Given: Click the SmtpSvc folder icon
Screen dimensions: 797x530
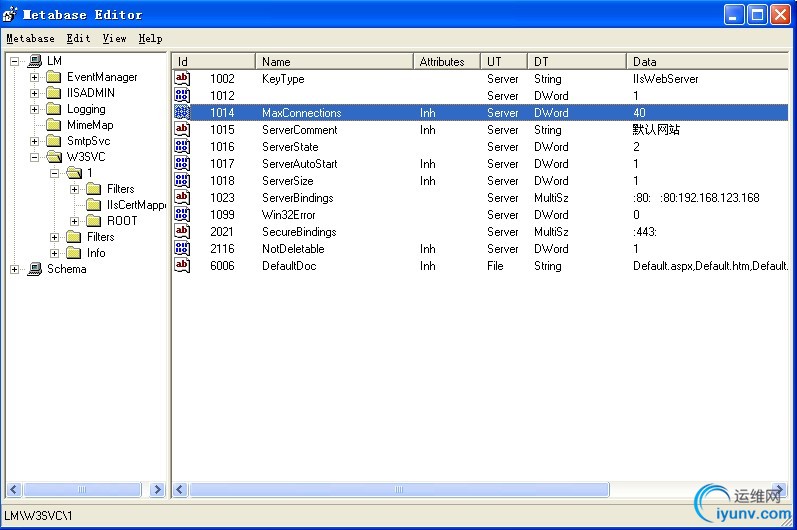Looking at the screenshot, I should pyautogui.click(x=54, y=141).
